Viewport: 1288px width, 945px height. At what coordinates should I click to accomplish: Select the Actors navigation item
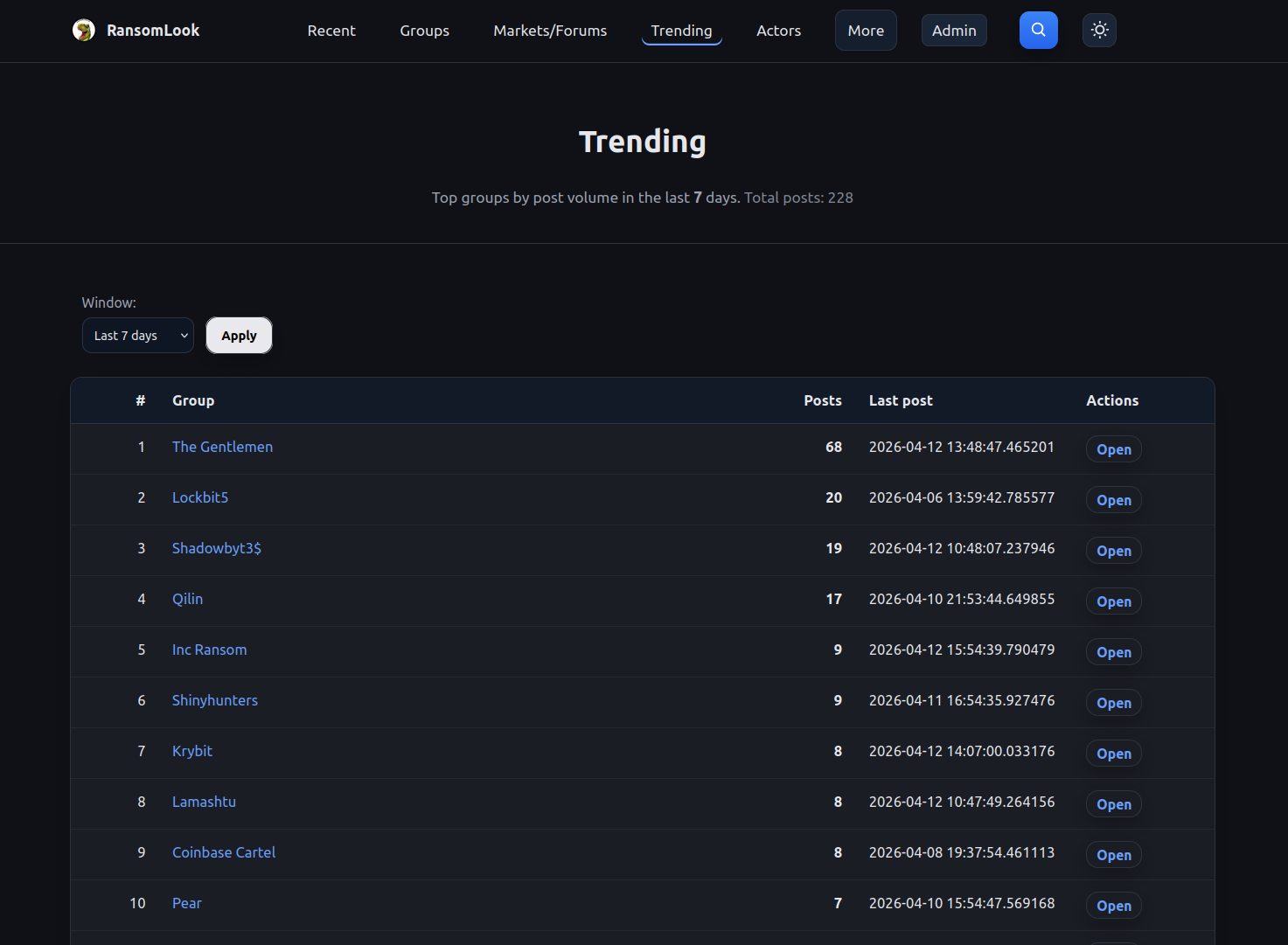pyautogui.click(x=778, y=31)
